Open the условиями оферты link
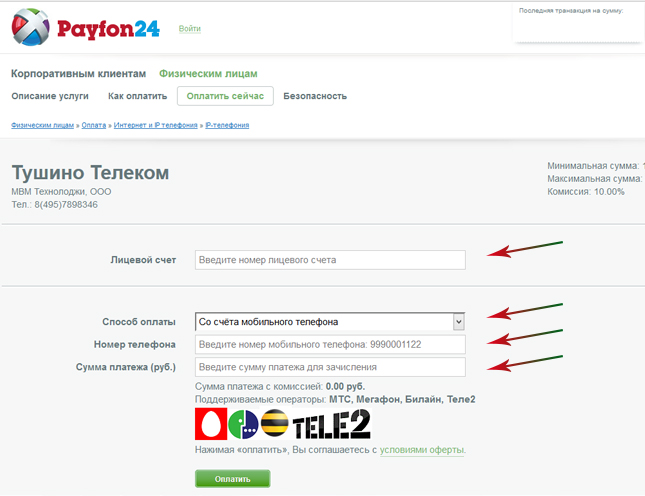 point(422,450)
